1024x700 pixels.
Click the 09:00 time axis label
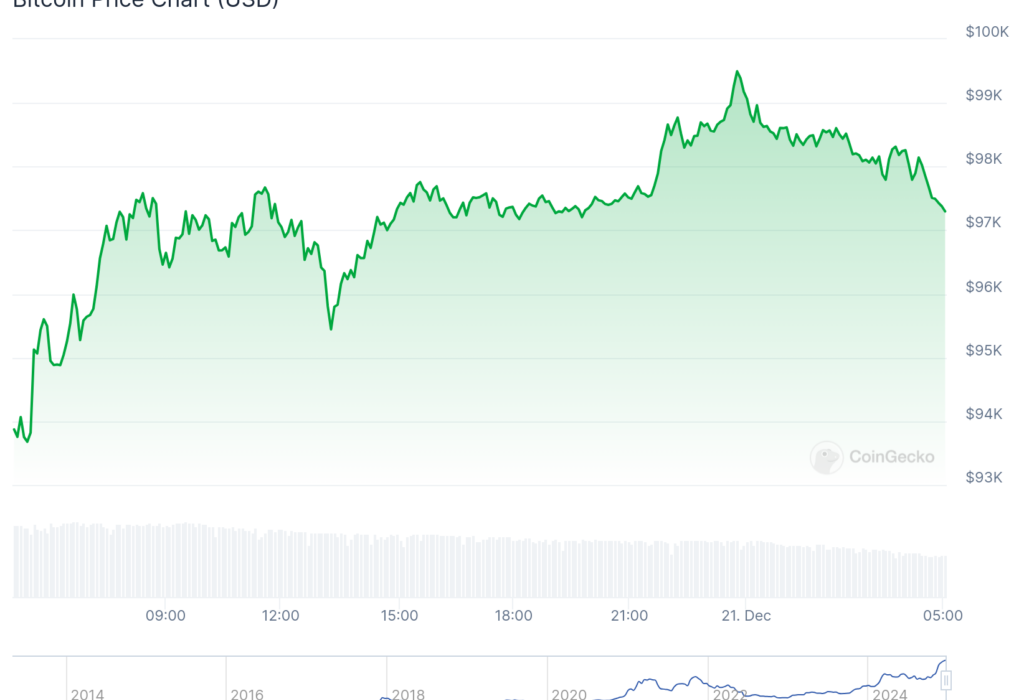(165, 615)
